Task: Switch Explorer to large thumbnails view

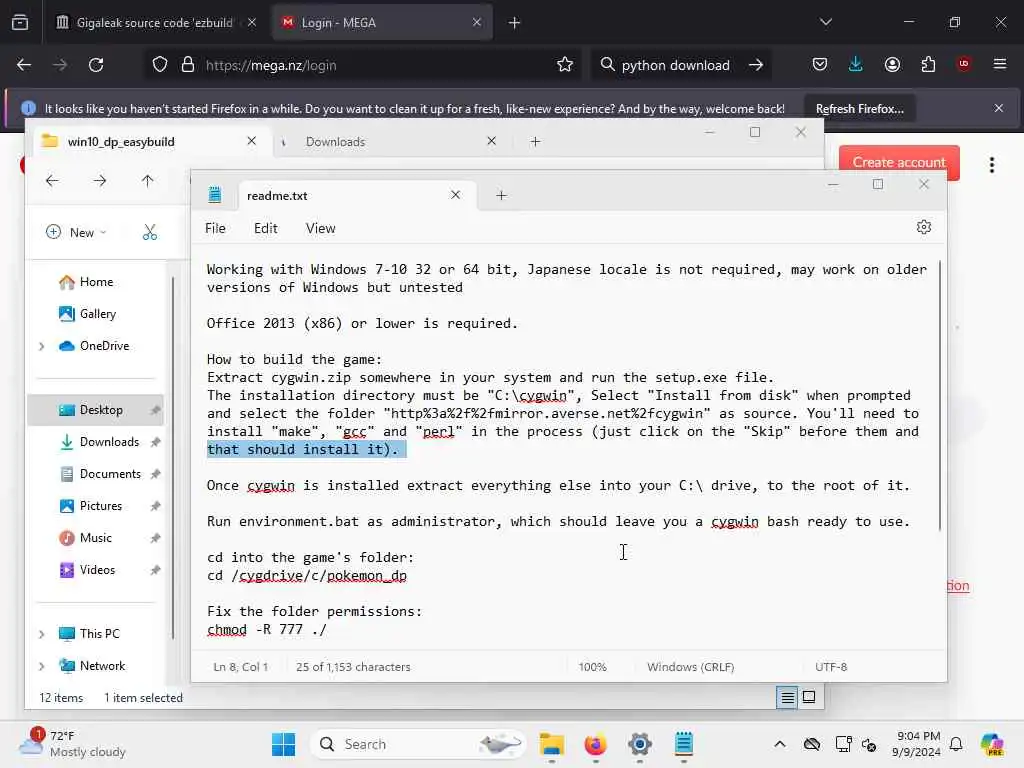Action: click(x=808, y=697)
